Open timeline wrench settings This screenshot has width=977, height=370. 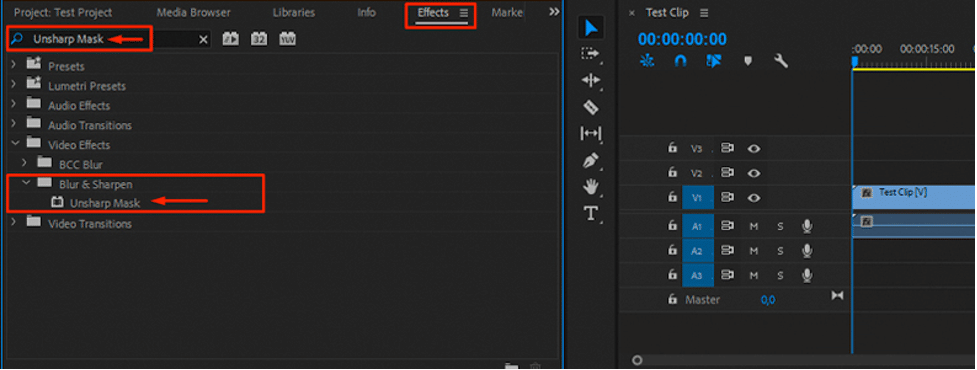click(781, 60)
